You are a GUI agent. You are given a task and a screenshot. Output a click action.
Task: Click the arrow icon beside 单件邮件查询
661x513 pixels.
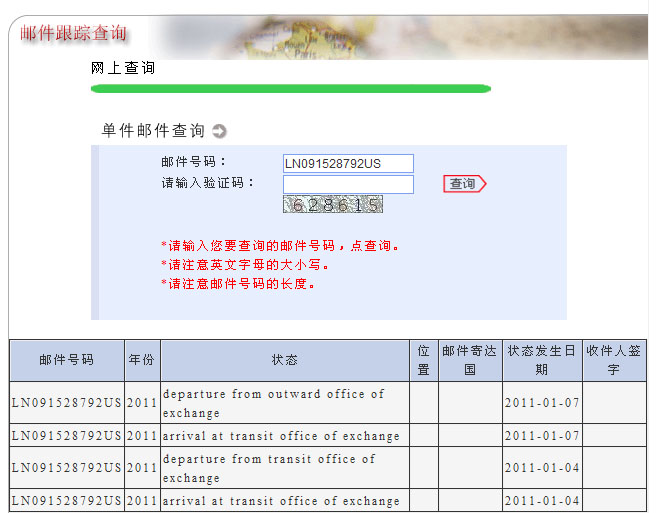219,131
